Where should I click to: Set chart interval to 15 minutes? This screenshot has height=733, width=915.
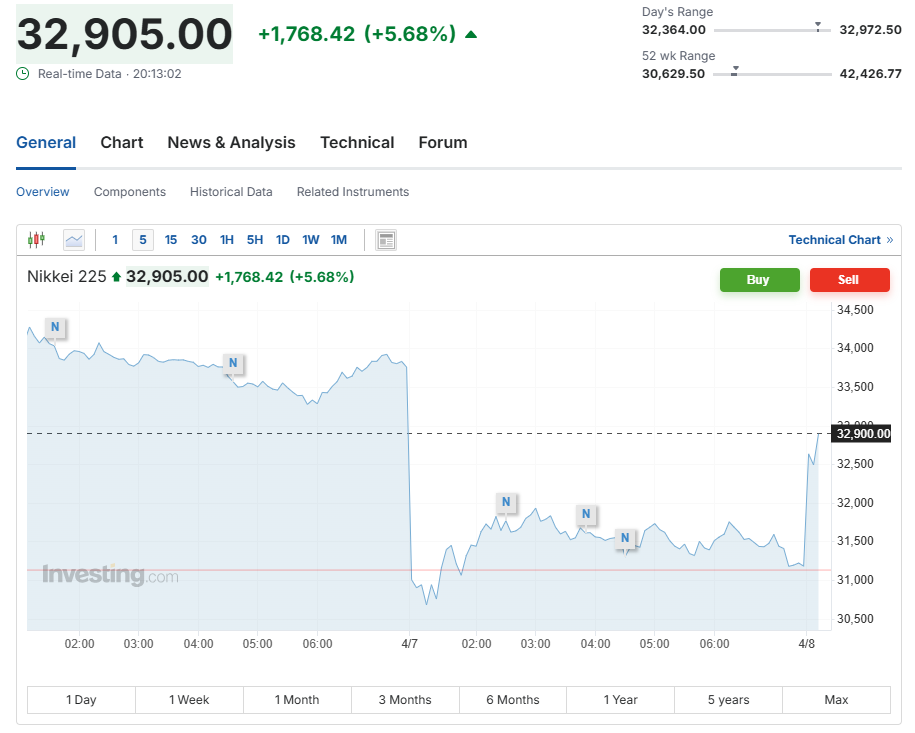pyautogui.click(x=170, y=240)
